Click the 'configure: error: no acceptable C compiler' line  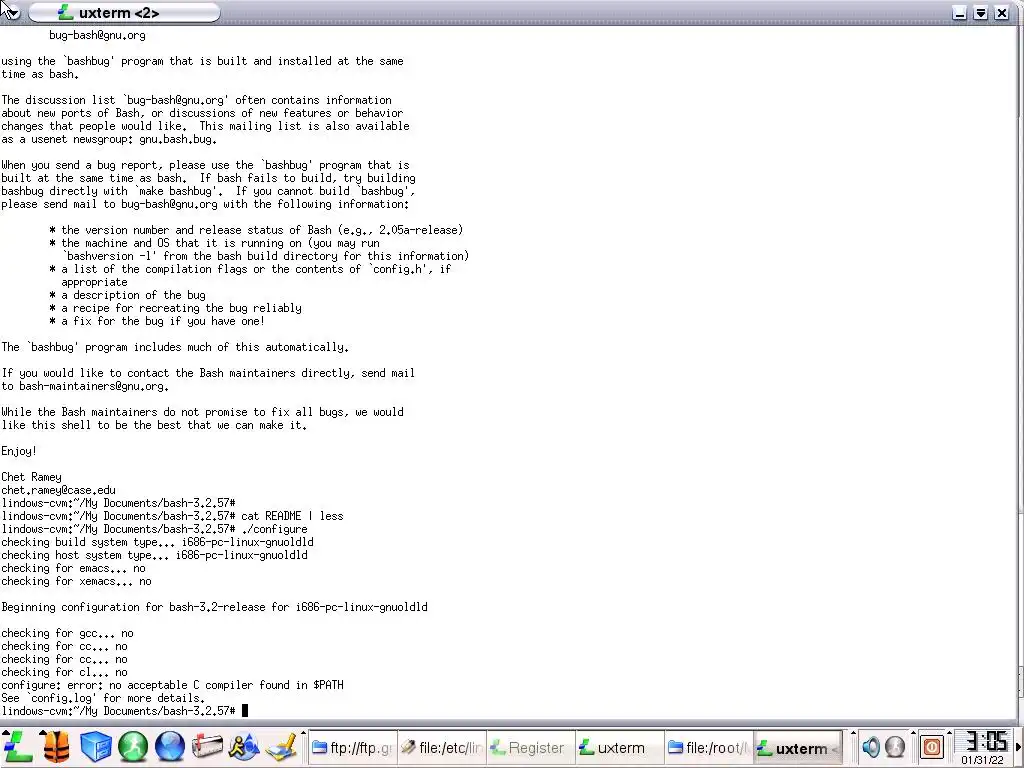pyautogui.click(x=172, y=685)
